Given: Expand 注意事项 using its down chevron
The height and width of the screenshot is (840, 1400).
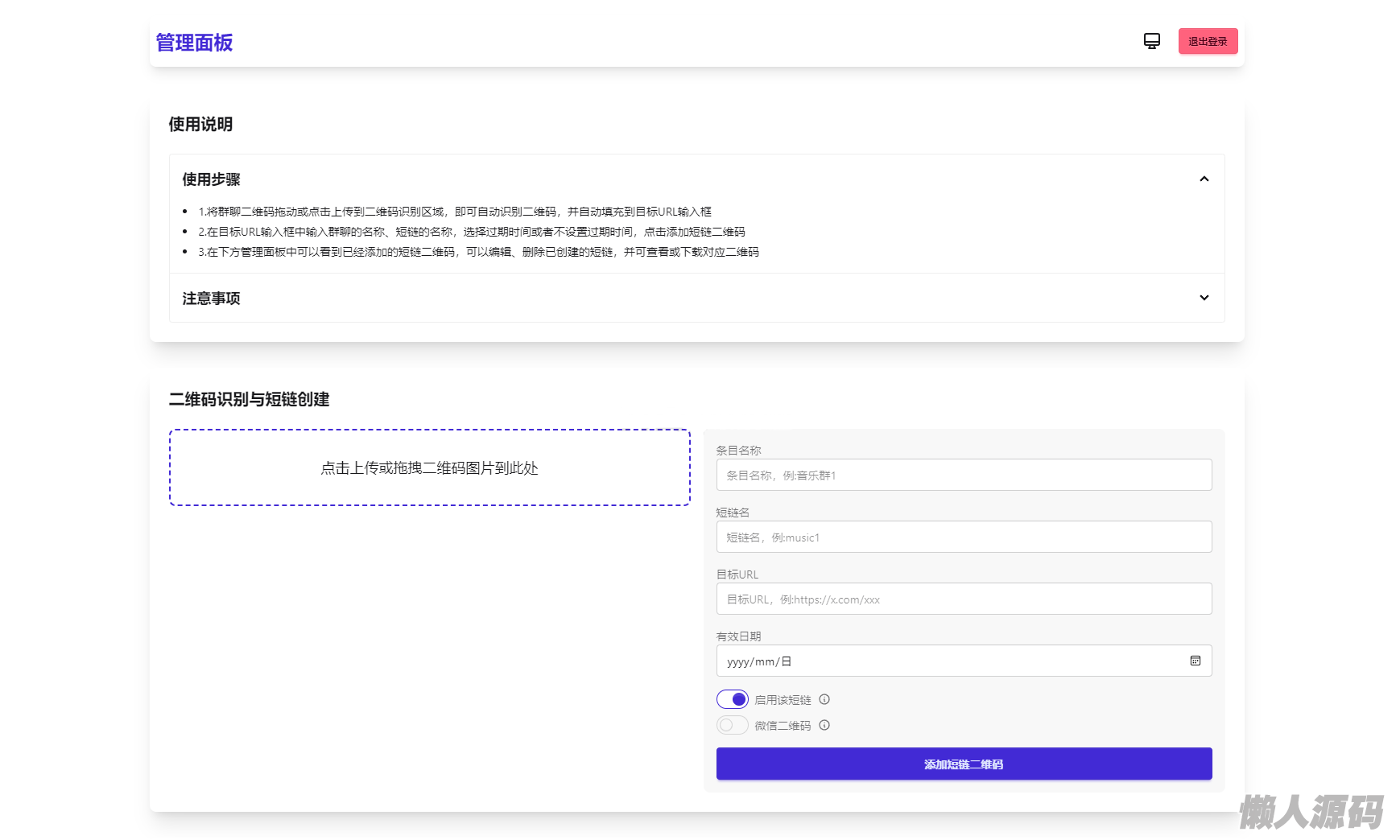Looking at the screenshot, I should click(1204, 298).
